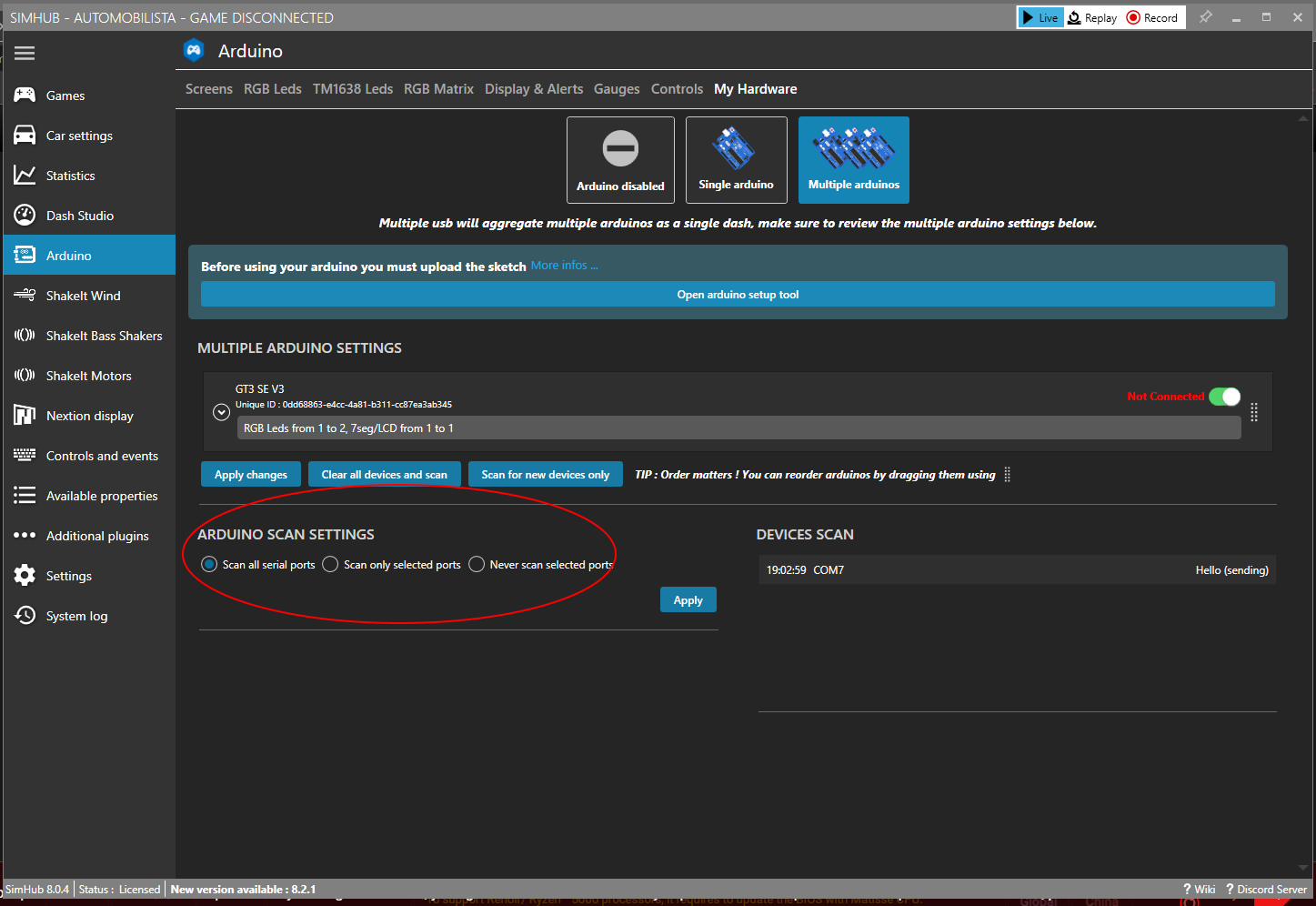The width and height of the screenshot is (1316, 906).
Task: Select the Arduino disabled mode tile
Action: pyautogui.click(x=620, y=159)
